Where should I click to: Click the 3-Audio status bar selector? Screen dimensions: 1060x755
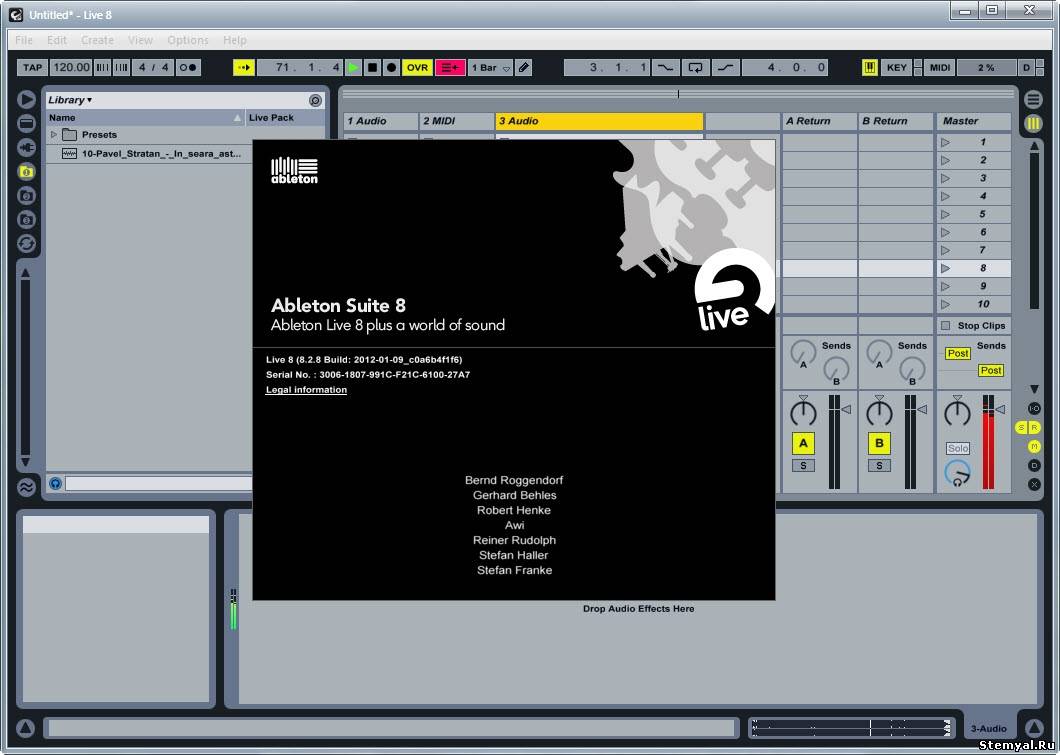coord(988,729)
